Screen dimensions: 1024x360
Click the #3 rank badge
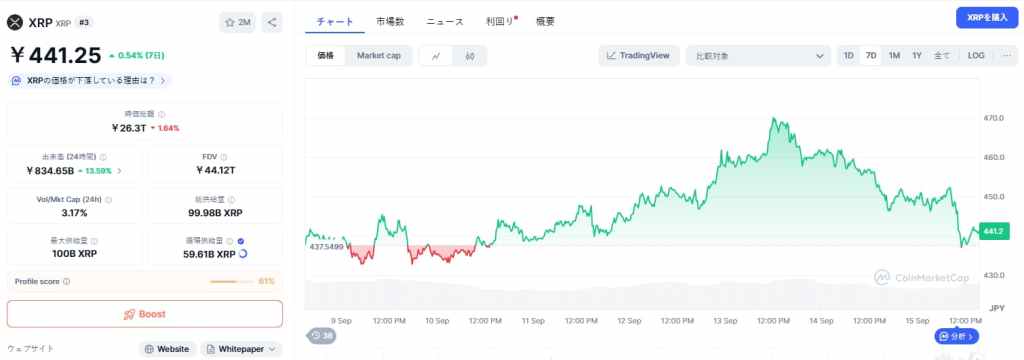click(84, 23)
